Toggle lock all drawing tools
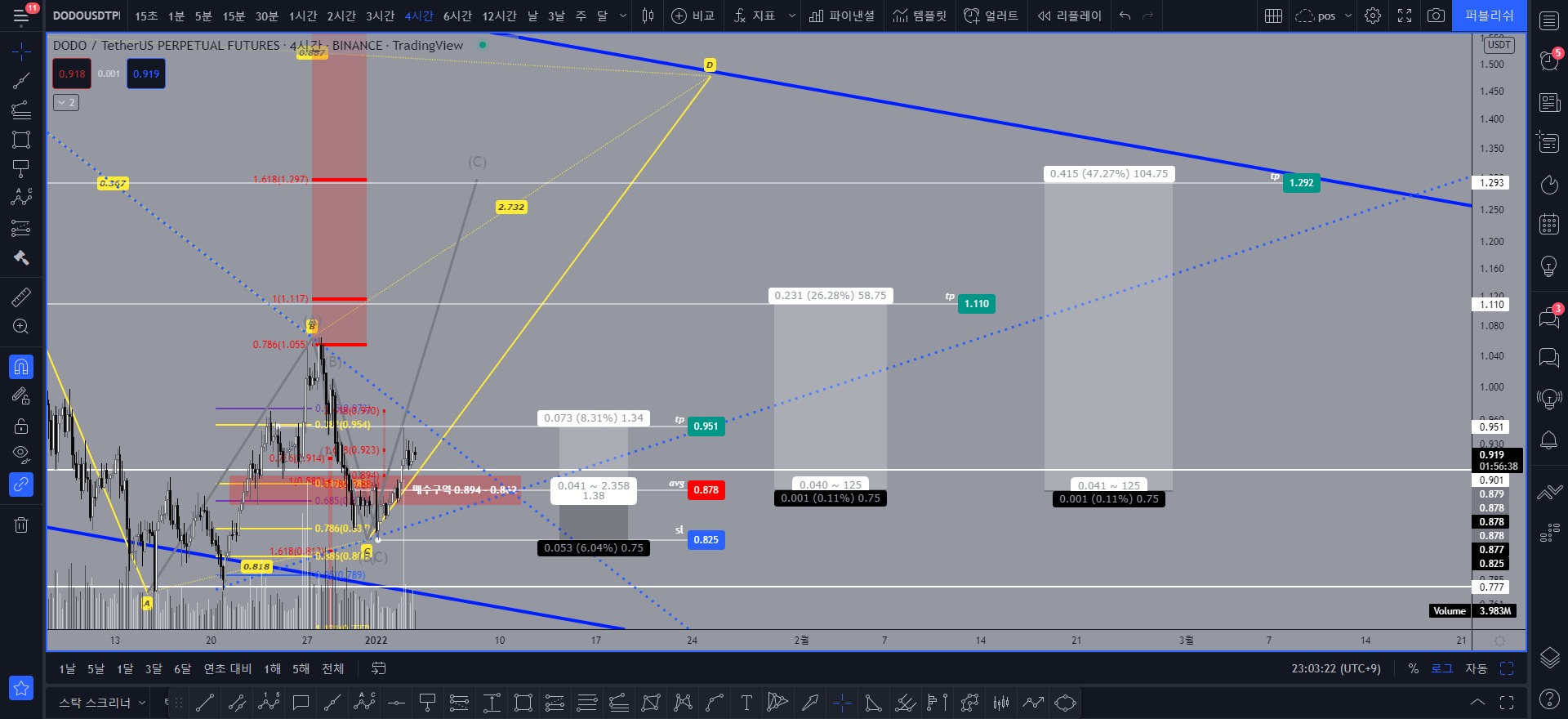 coord(21,426)
